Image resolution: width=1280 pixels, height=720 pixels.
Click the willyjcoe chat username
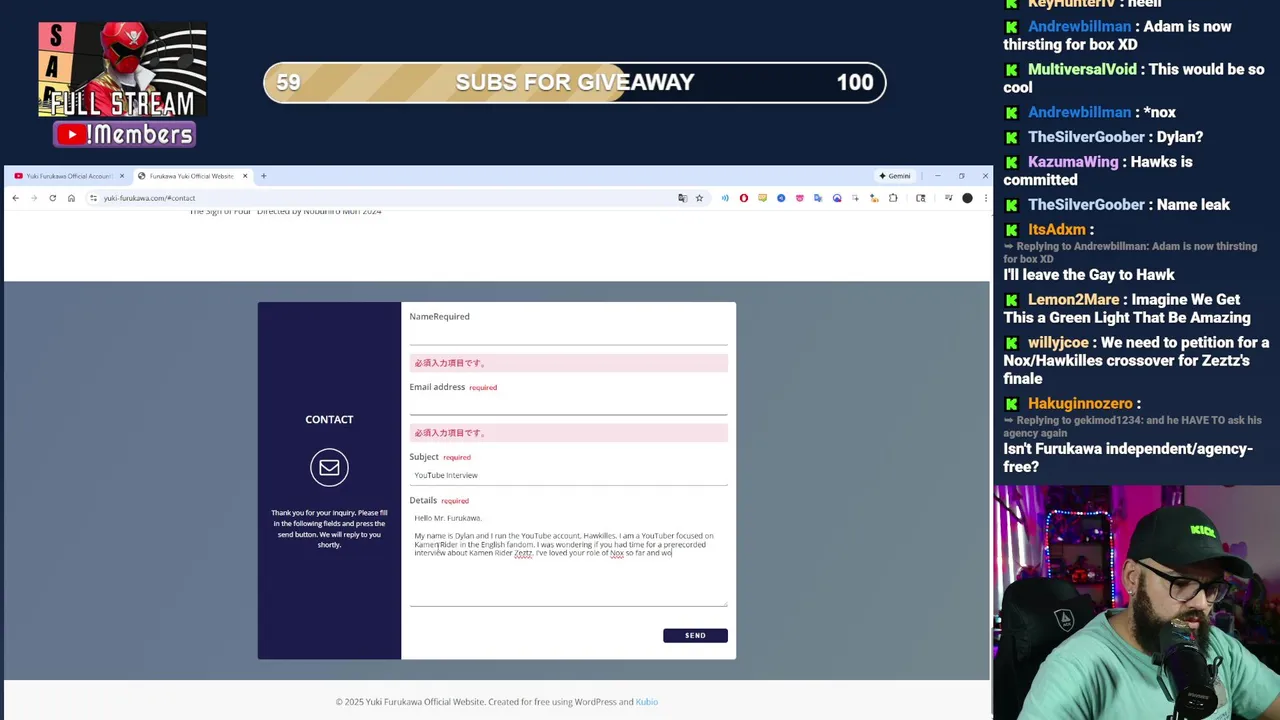(1058, 343)
